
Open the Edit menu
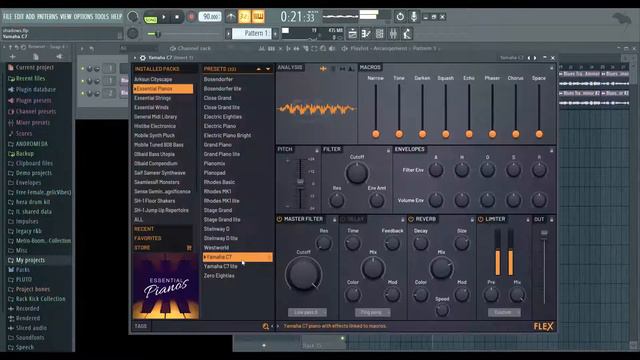point(19,17)
